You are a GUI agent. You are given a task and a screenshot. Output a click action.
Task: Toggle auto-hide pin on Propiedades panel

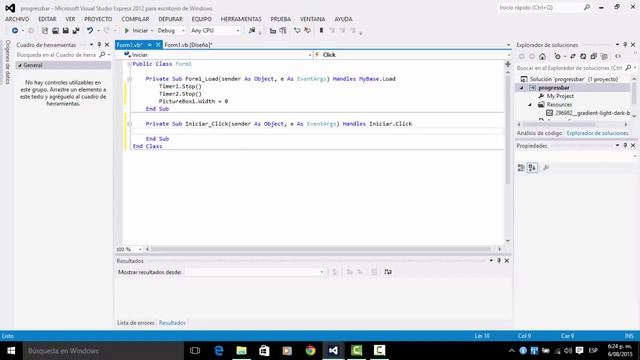625,145
